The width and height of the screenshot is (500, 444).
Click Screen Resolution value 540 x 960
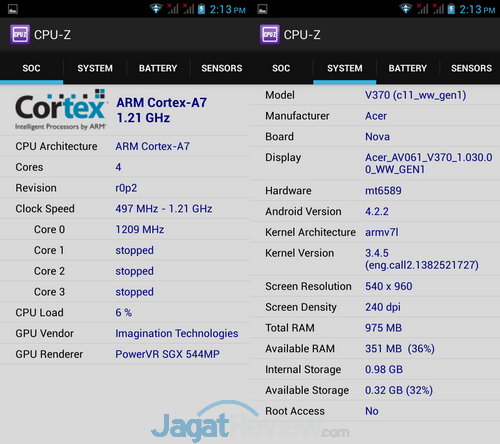pos(389,286)
